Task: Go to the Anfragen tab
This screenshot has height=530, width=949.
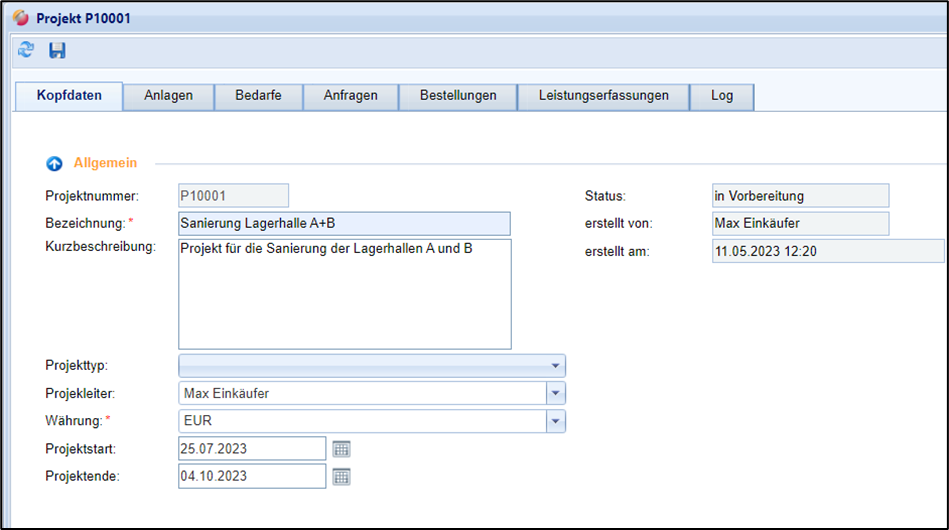Action: 350,96
